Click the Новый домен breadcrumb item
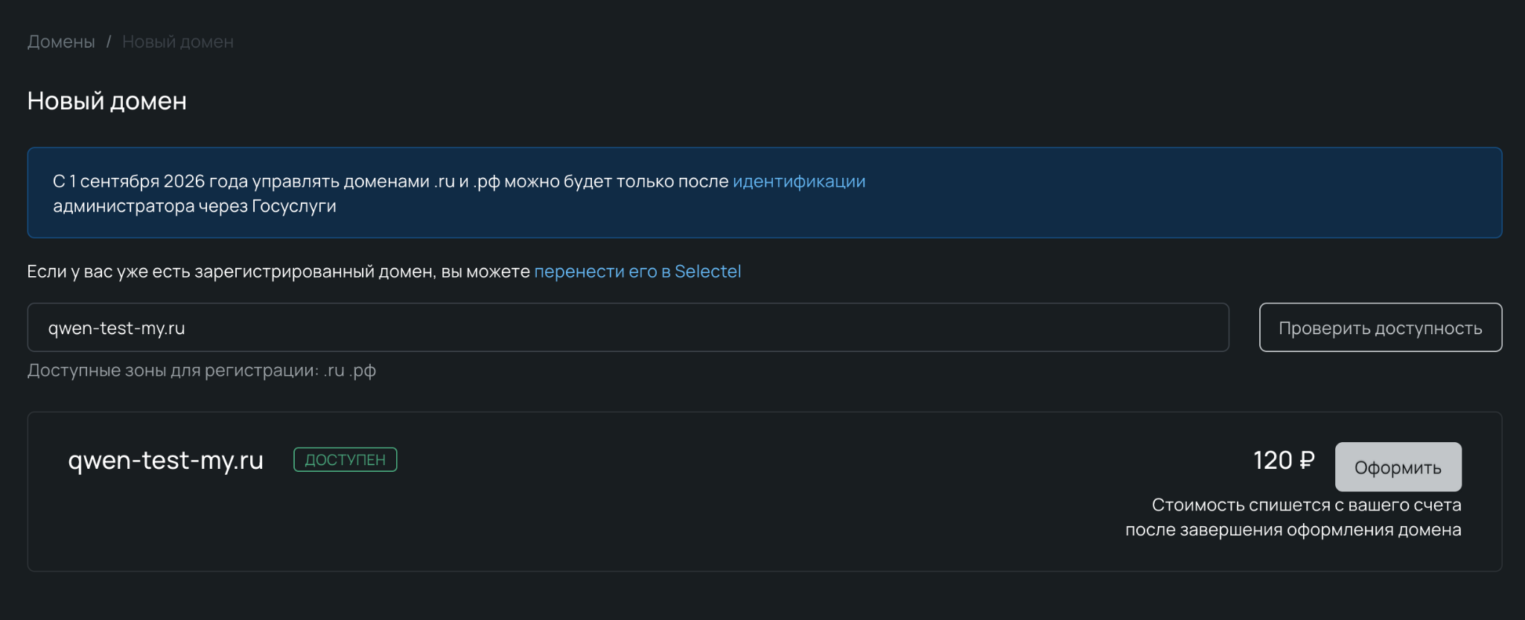1525x620 pixels. coord(178,42)
